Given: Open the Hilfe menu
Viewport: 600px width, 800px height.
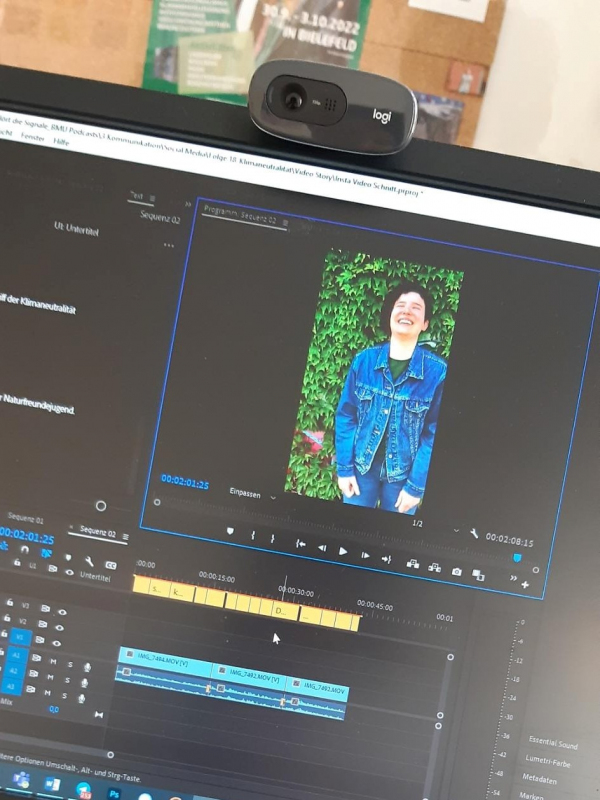Looking at the screenshot, I should coord(61,142).
